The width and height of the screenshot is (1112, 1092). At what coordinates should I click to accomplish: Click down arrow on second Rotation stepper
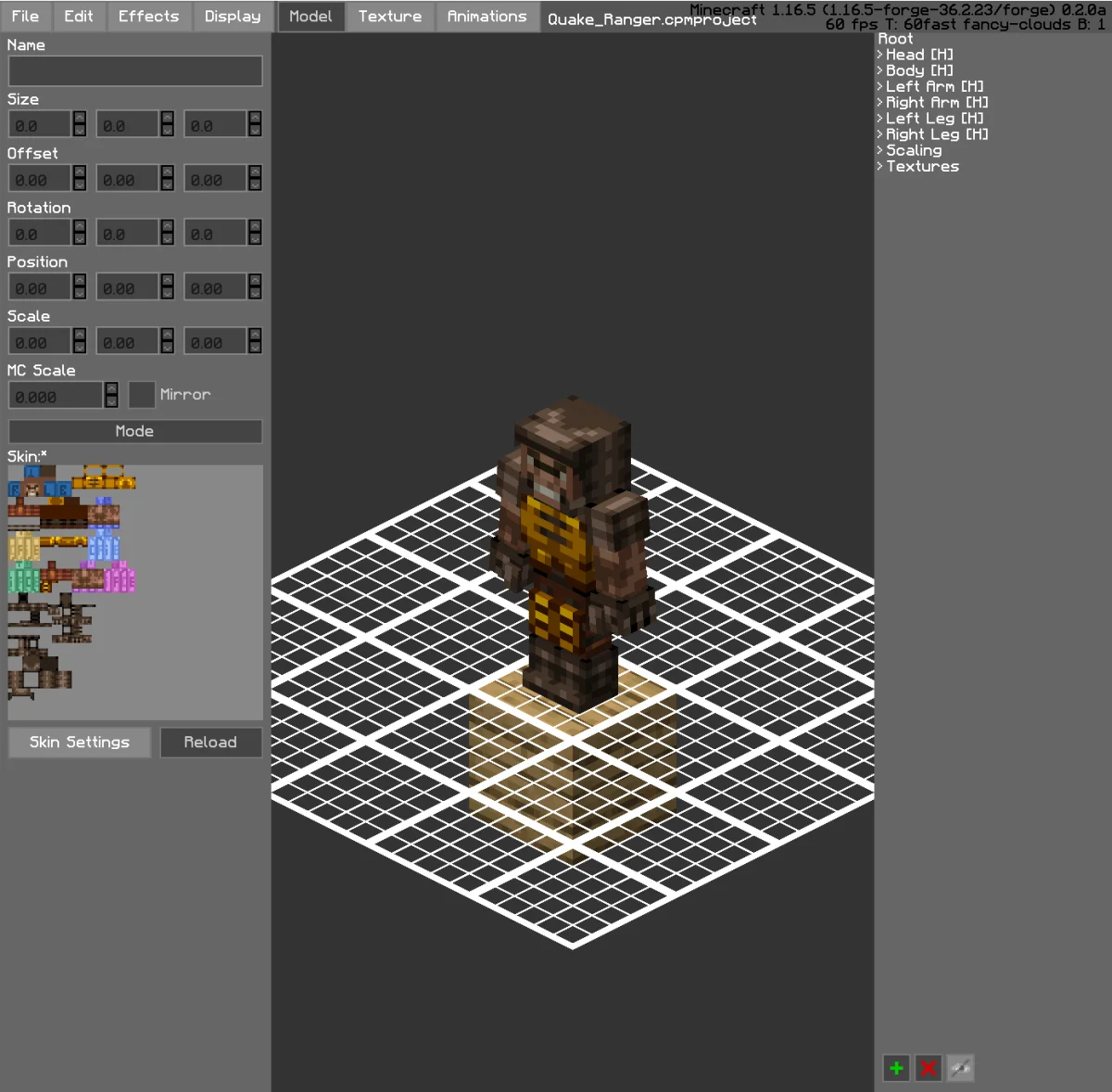[167, 239]
